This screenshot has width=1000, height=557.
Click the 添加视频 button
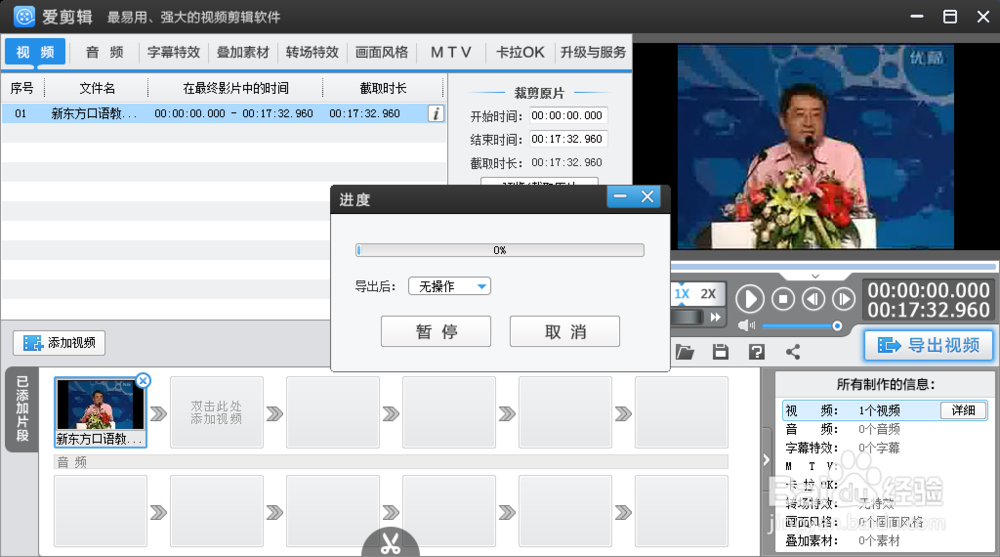59,343
